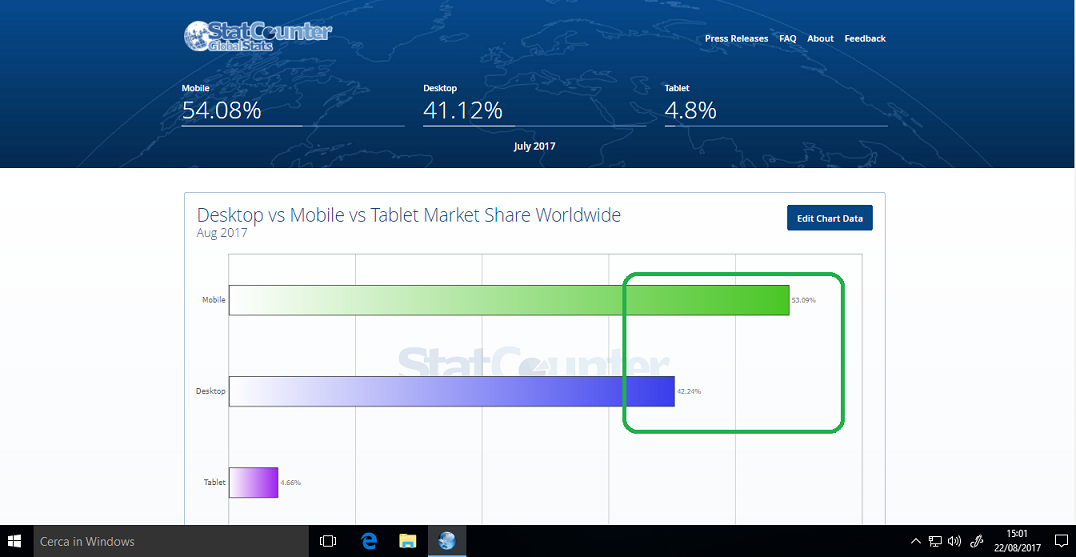This screenshot has width=1076, height=557.
Task: Open File Explorer from the taskbar
Action: pos(408,541)
